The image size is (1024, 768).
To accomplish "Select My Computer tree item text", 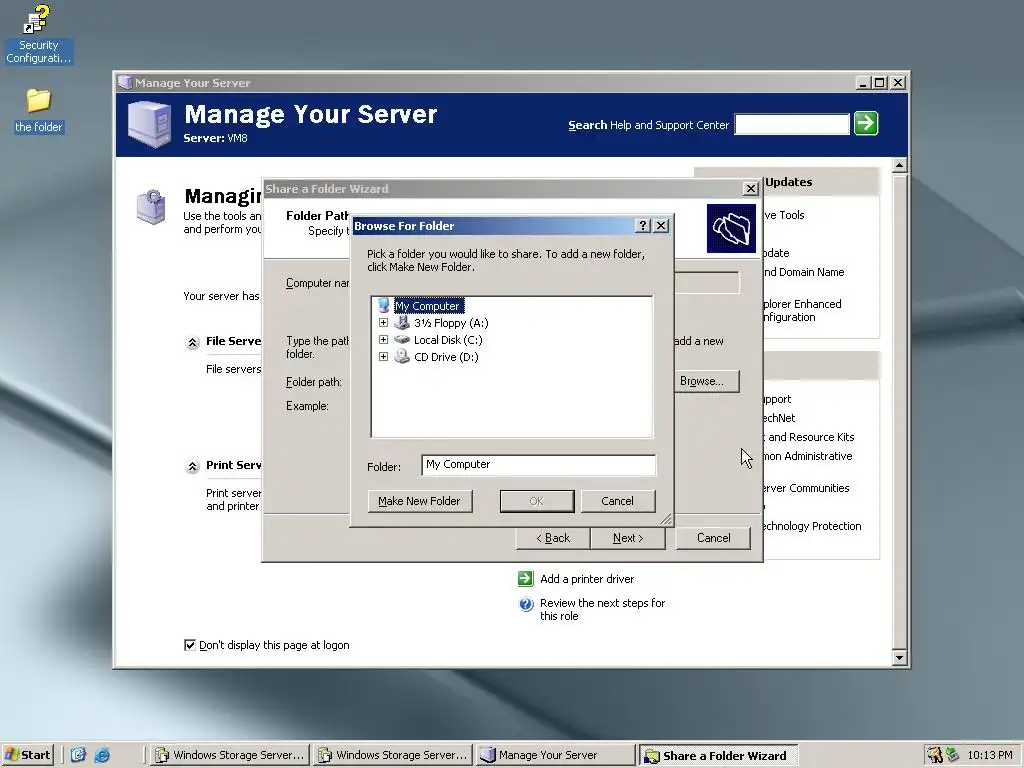I will [429, 306].
